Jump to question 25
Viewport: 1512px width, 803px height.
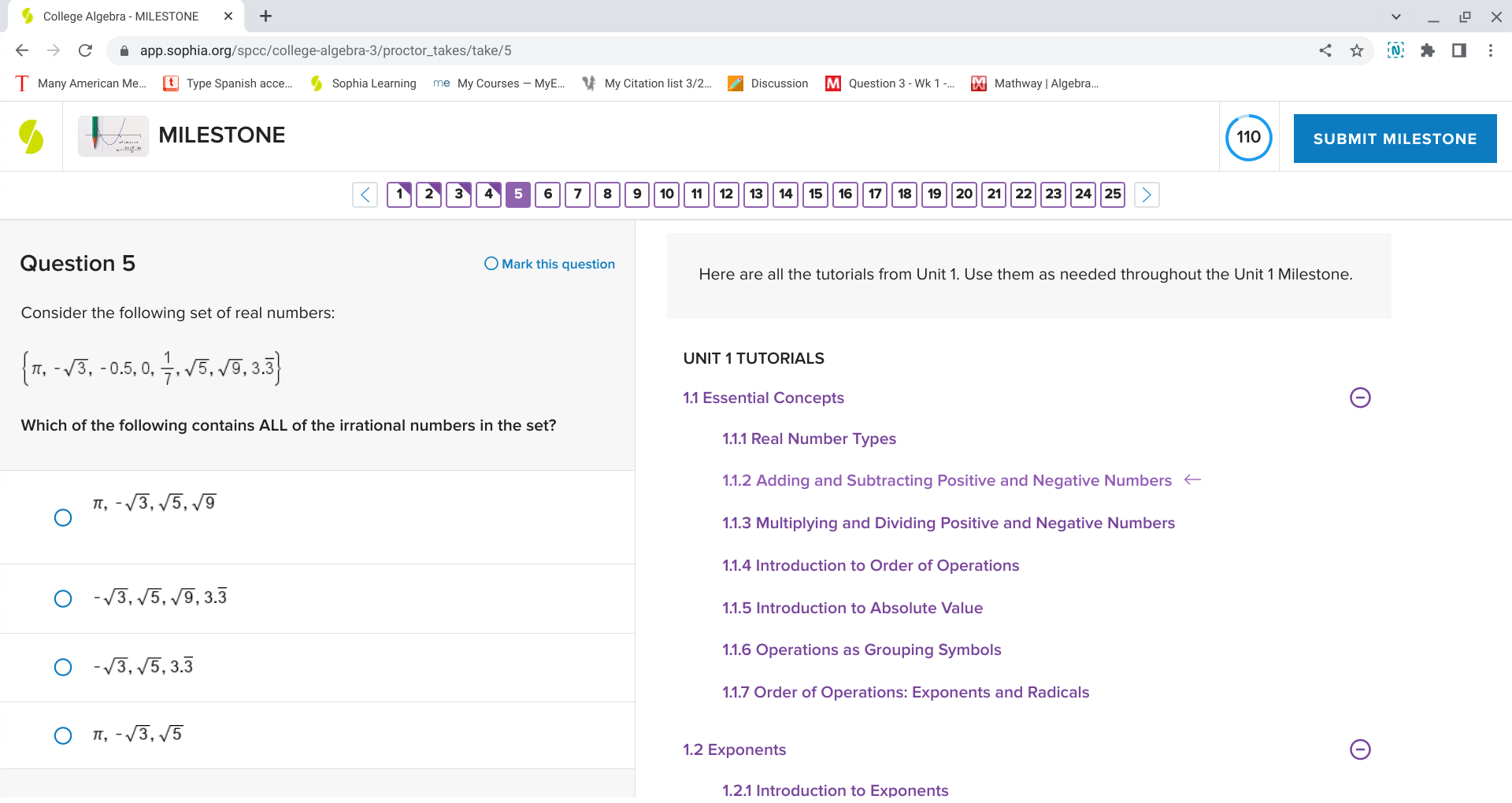1113,194
